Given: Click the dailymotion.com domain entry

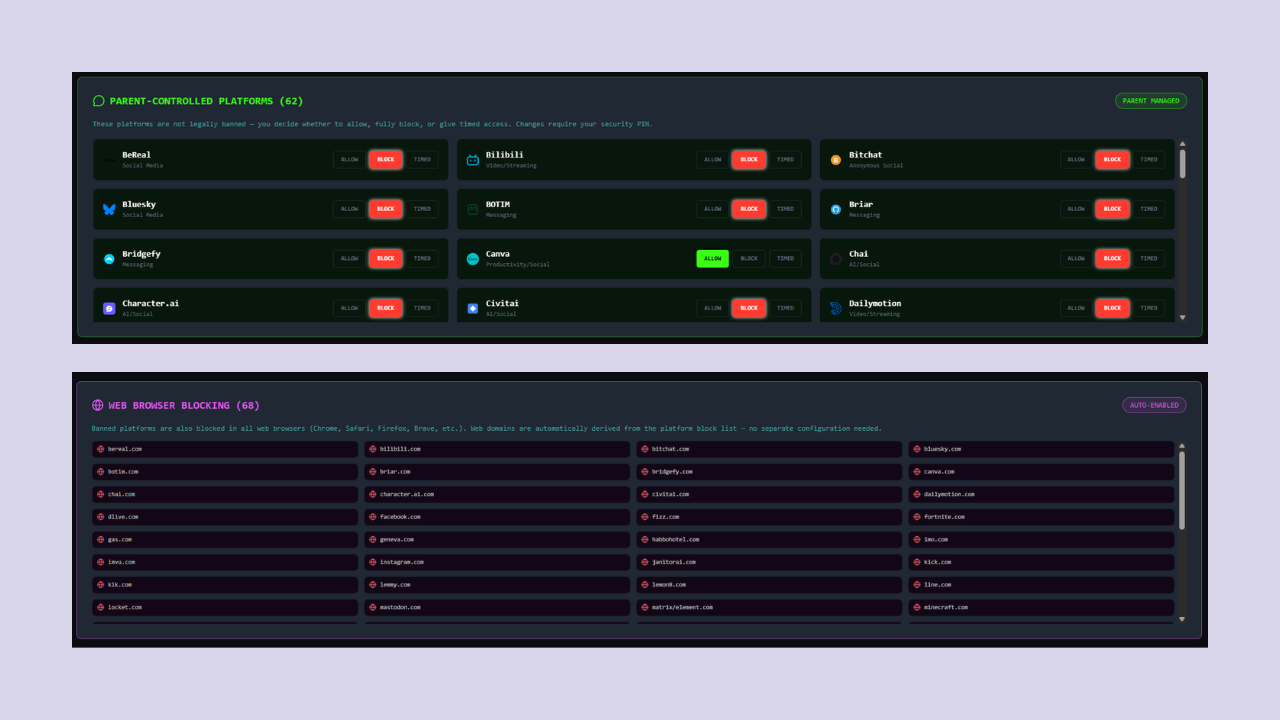Looking at the screenshot, I should click(1041, 494).
